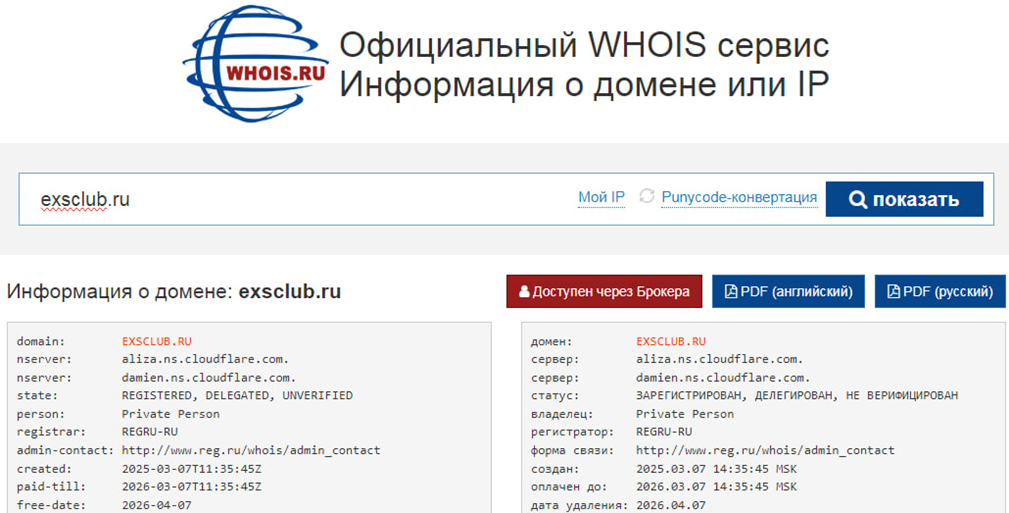Screen dimensions: 1009x513
Task: Click the domain search field containing exsclub.ru
Action: [x=300, y=199]
